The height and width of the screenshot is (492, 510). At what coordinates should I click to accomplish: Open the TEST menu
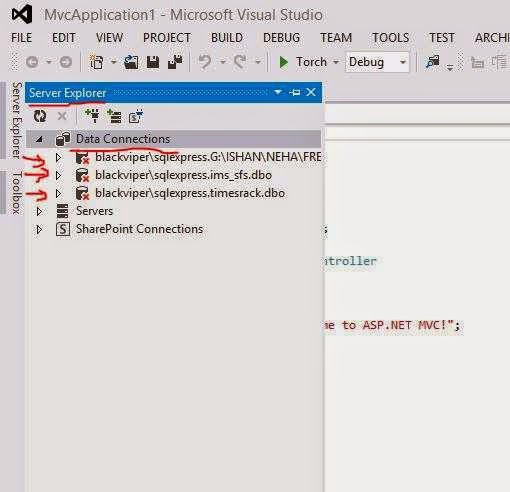pyautogui.click(x=442, y=38)
